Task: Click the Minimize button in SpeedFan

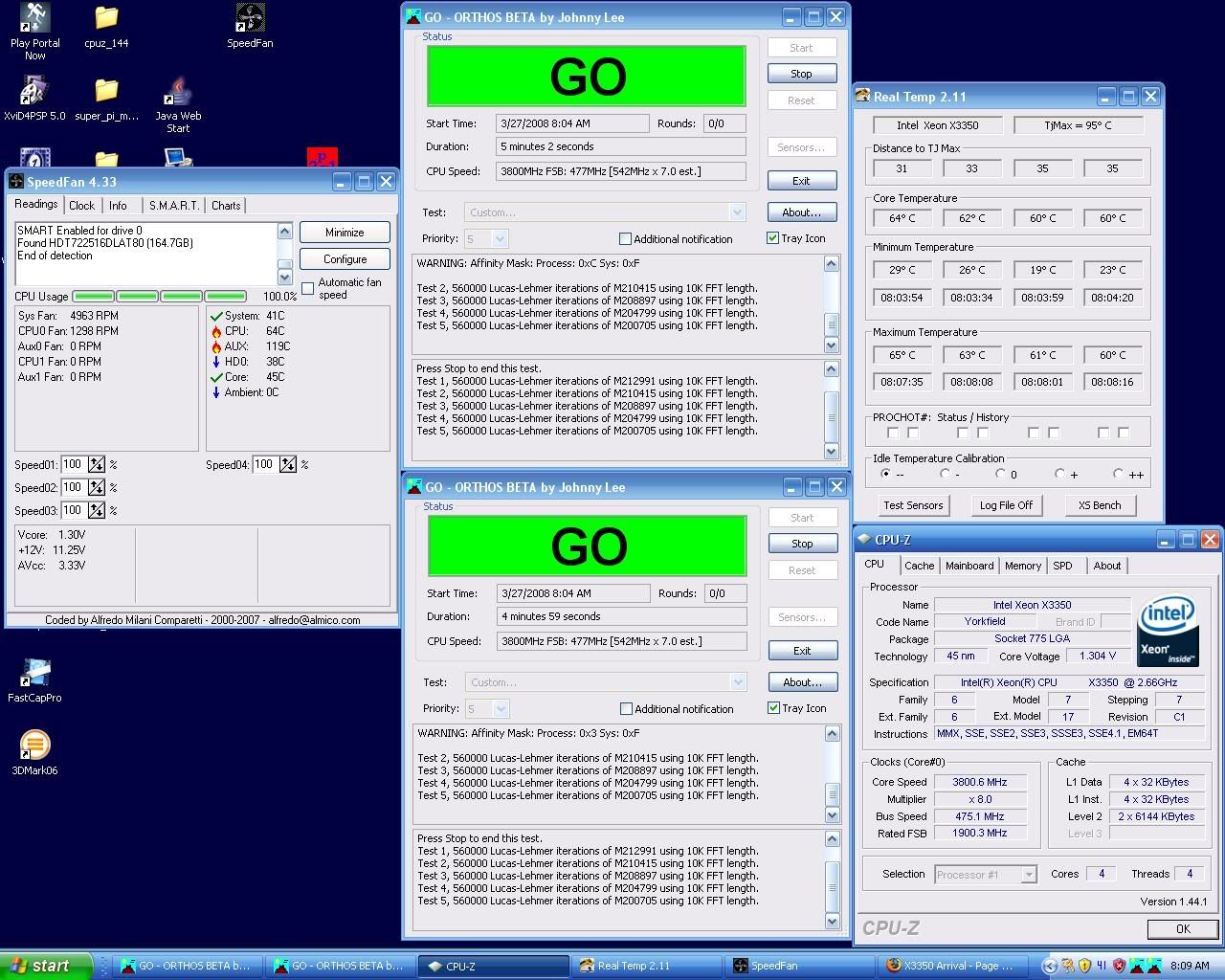Action: point(345,233)
